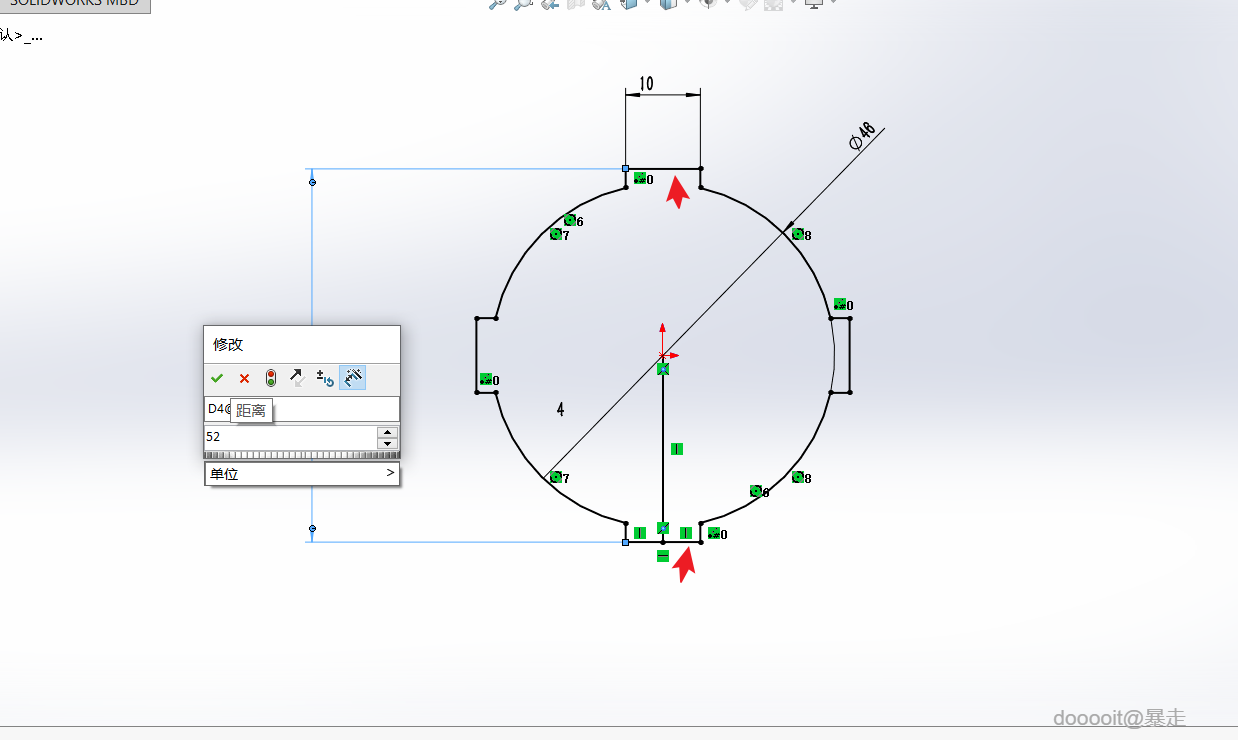Screen dimensions: 1238x740
Task: Select the relation icon 0 near the left slot
Action: (489, 379)
